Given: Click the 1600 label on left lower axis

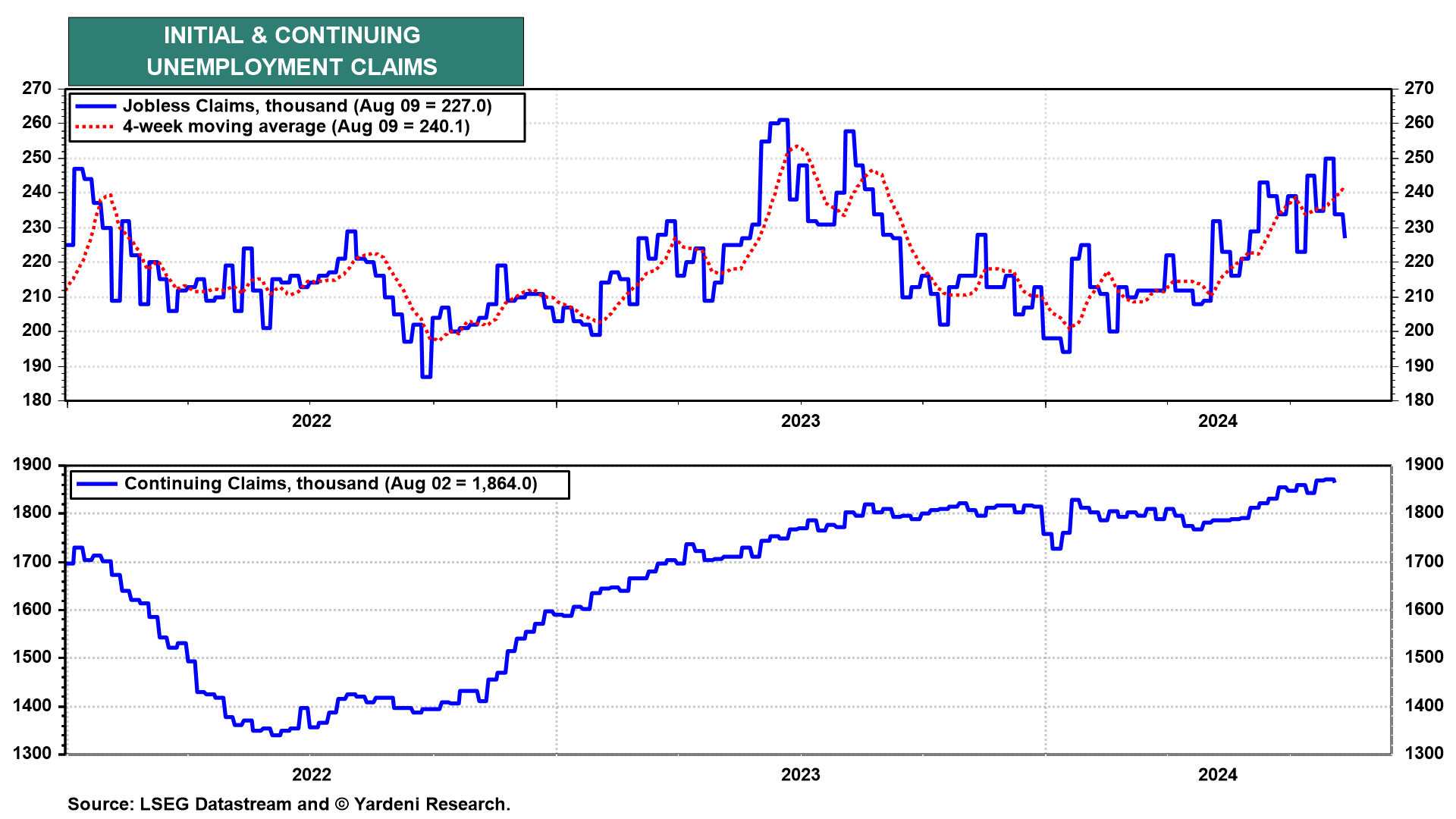Looking at the screenshot, I should [33, 609].
